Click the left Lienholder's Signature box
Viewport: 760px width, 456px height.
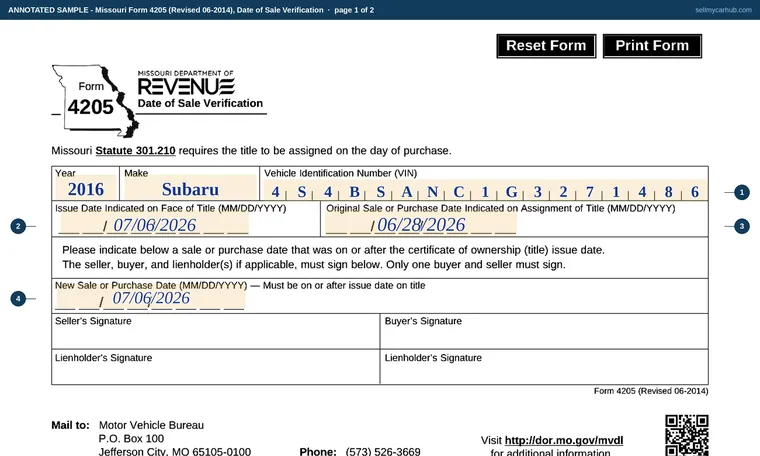pyautogui.click(x=216, y=367)
